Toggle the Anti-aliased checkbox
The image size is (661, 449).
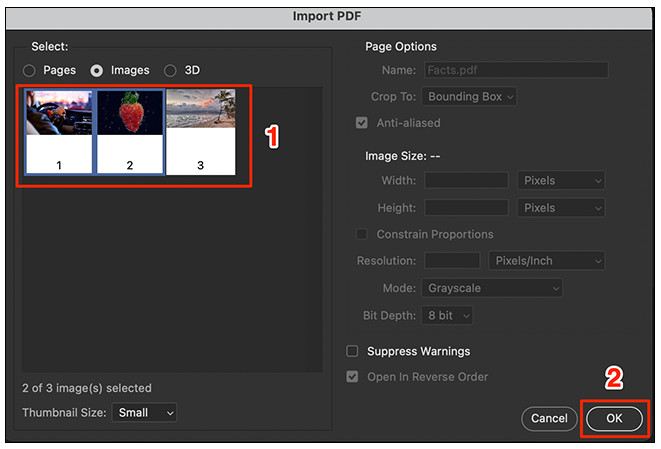tap(362, 123)
